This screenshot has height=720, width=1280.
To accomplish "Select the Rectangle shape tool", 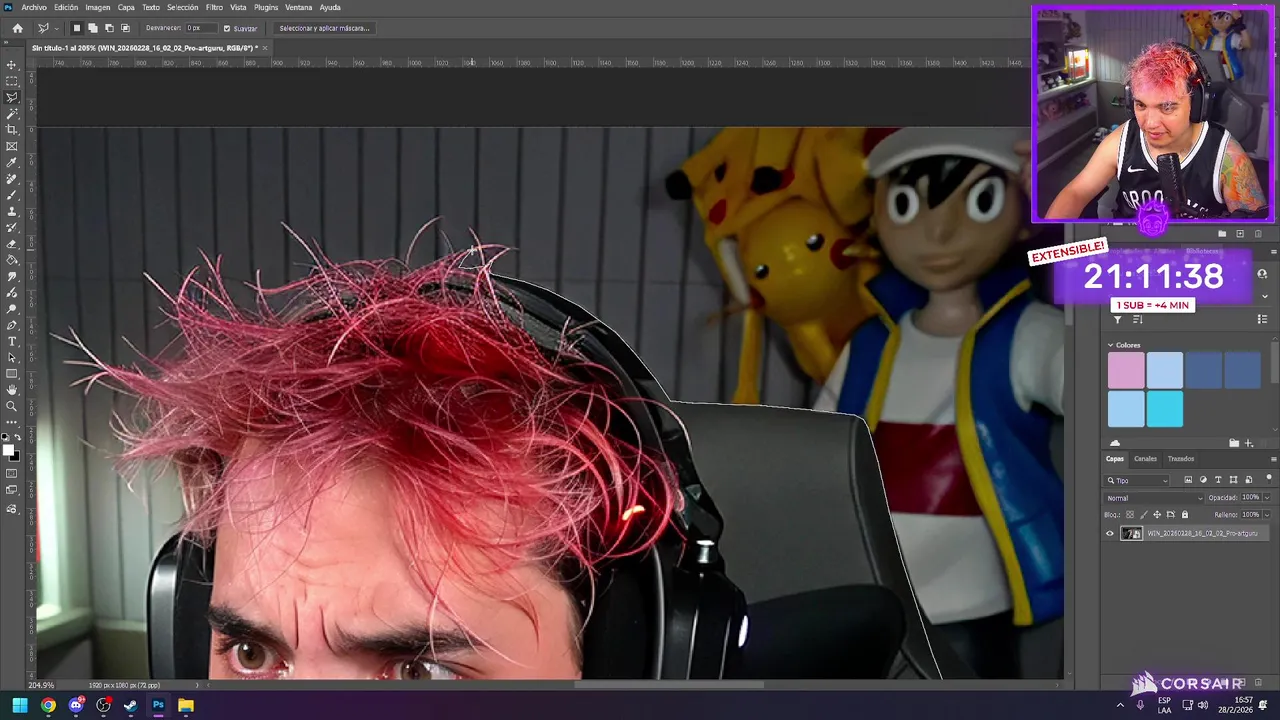I will pos(12,374).
